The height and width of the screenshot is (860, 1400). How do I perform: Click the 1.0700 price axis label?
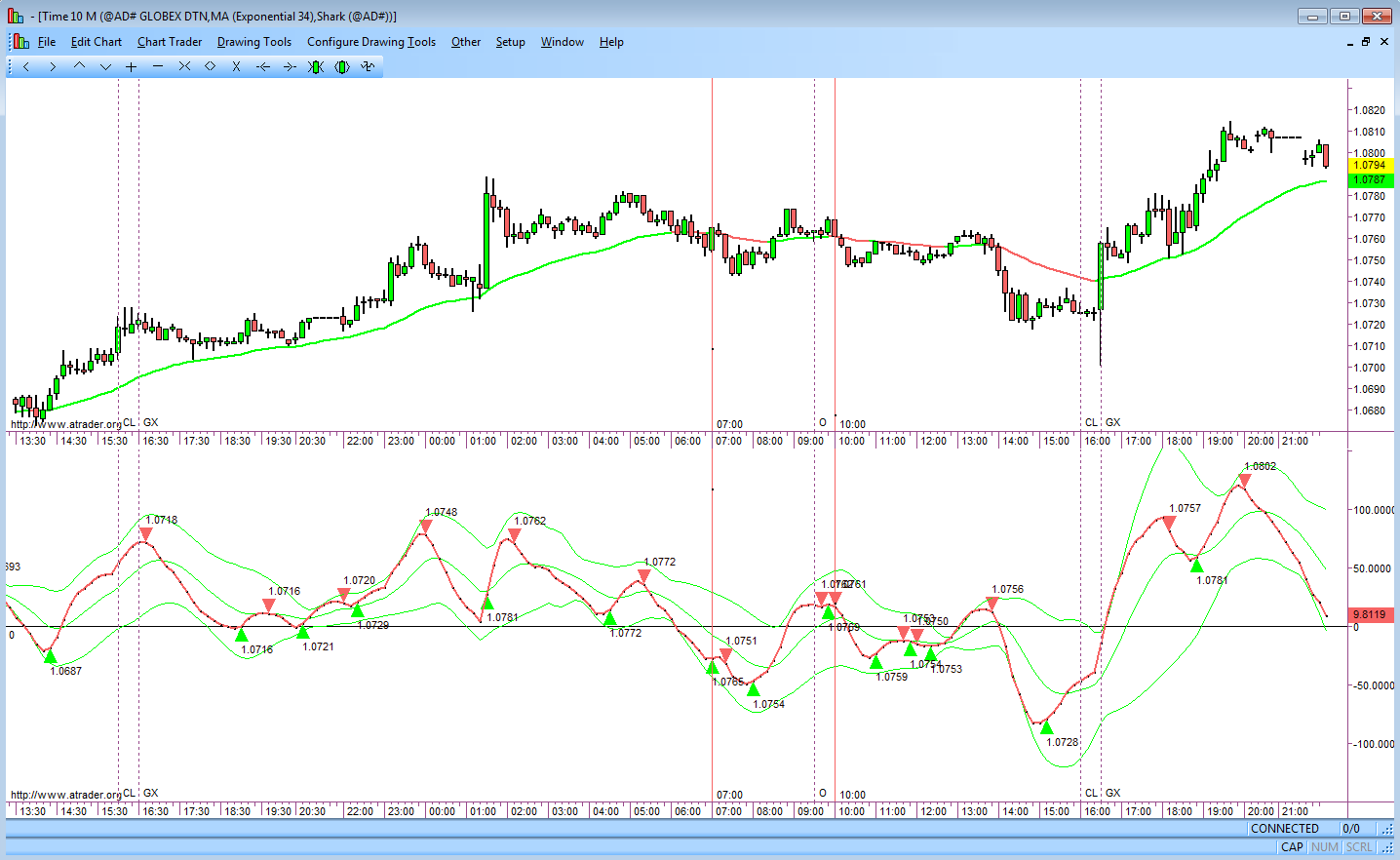1370,368
